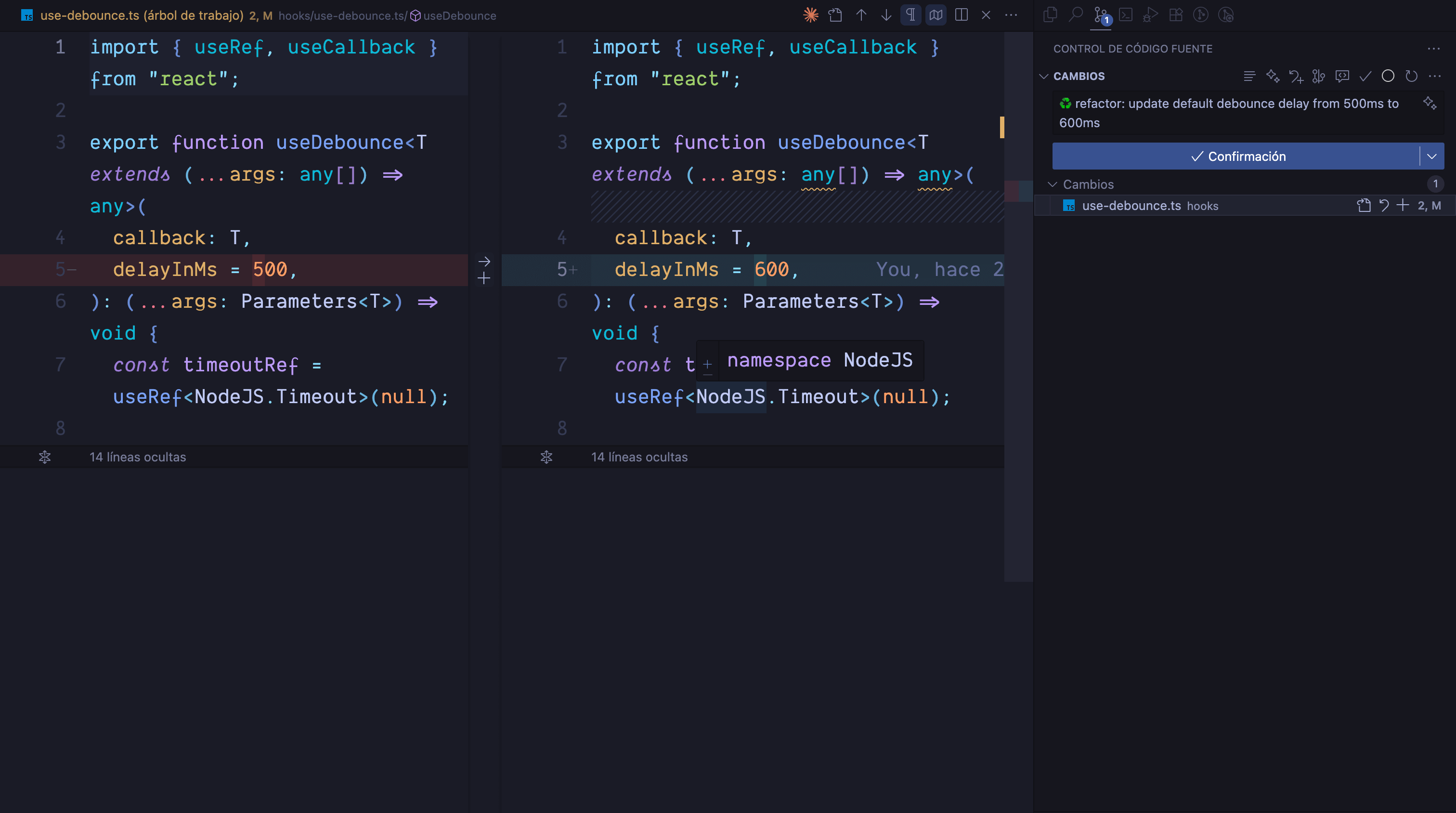Collapse the CAMBIOS section header

1079,76
